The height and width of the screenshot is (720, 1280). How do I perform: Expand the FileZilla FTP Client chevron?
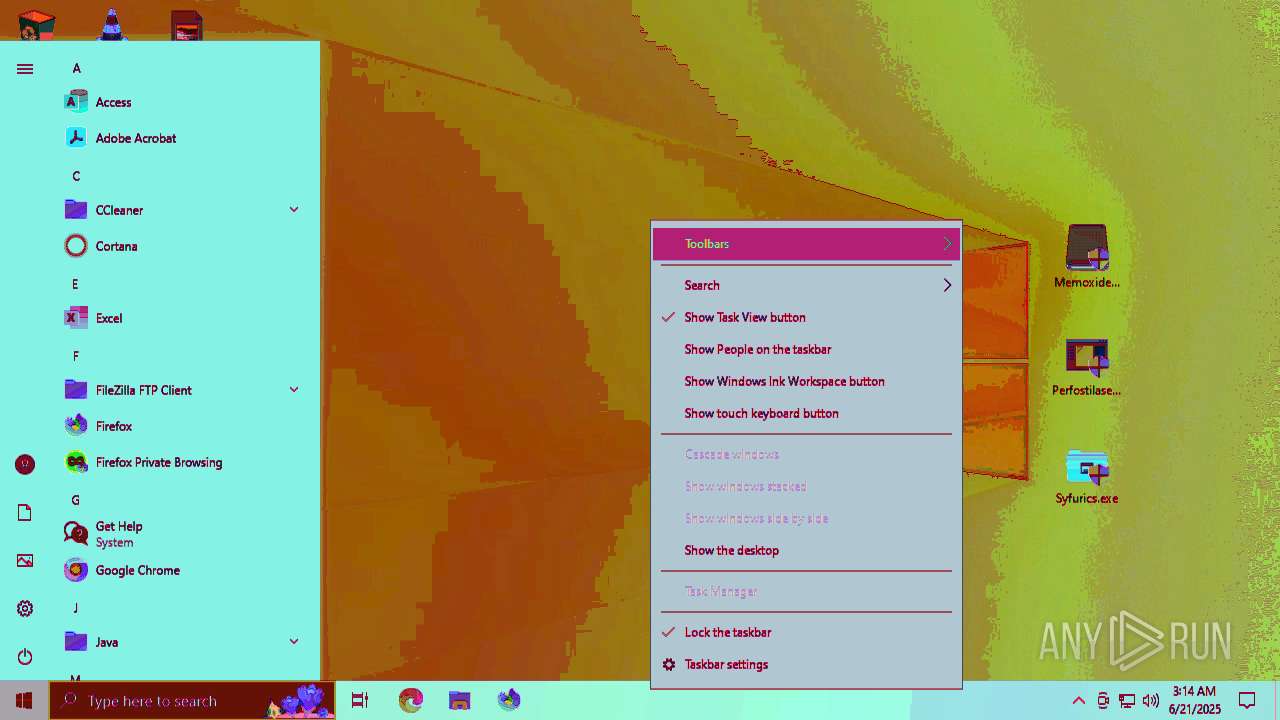point(294,389)
